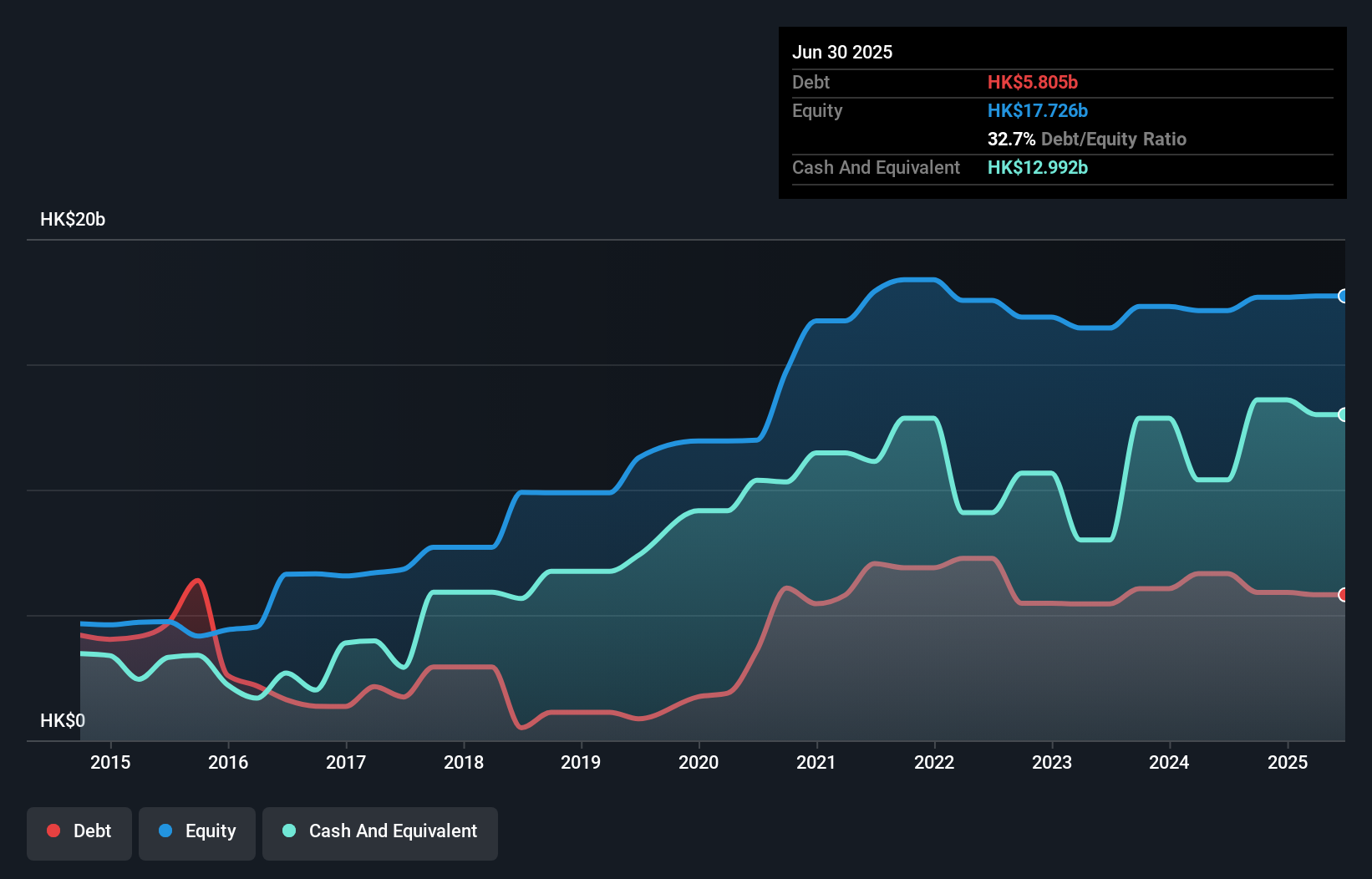Click the 2015 x-axis label
Image resolution: width=1372 pixels, height=879 pixels.
point(110,762)
